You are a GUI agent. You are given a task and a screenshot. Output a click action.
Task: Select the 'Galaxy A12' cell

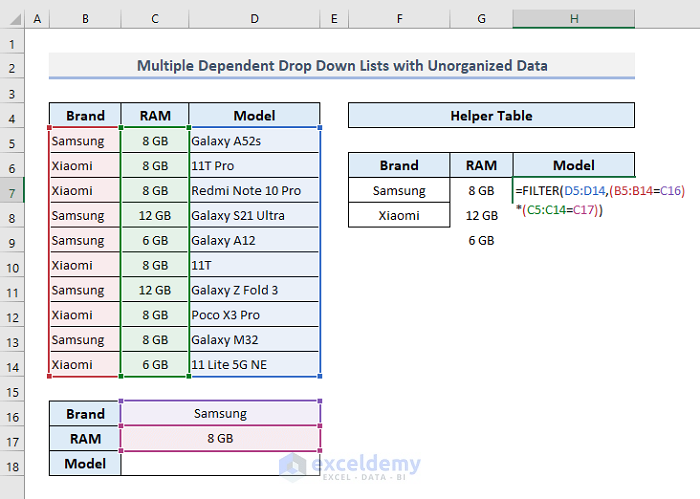pyautogui.click(x=254, y=241)
